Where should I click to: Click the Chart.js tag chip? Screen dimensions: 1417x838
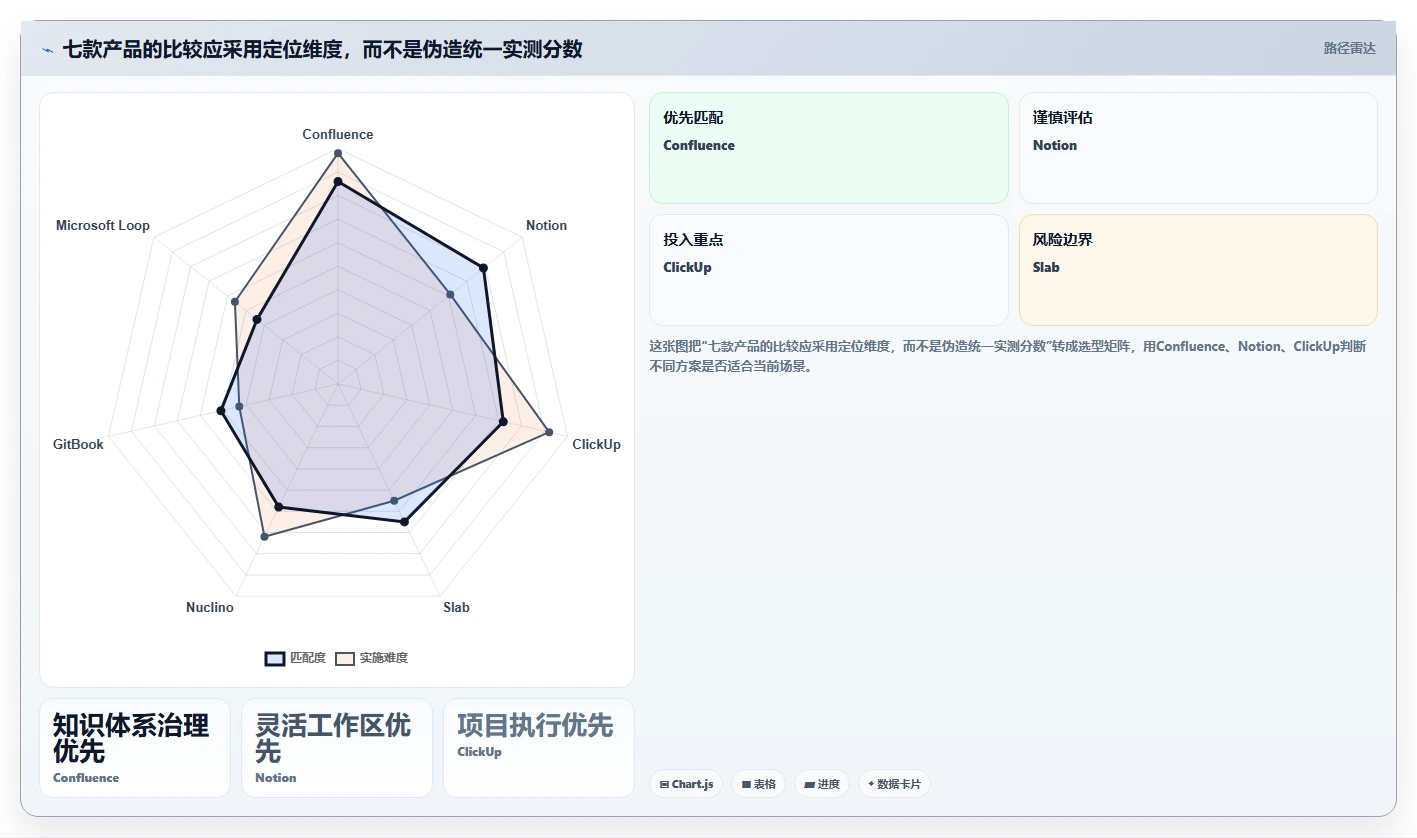[686, 784]
